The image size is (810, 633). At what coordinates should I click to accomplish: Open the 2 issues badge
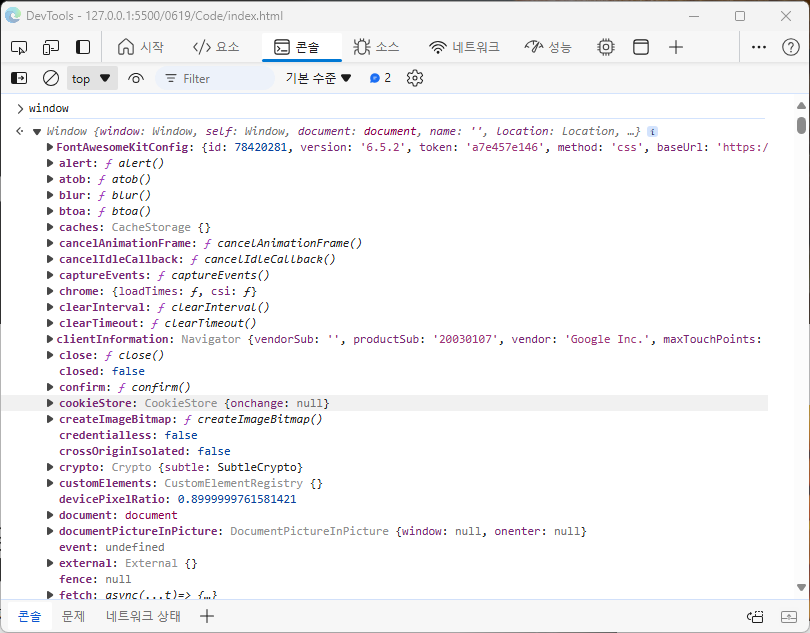click(x=380, y=79)
